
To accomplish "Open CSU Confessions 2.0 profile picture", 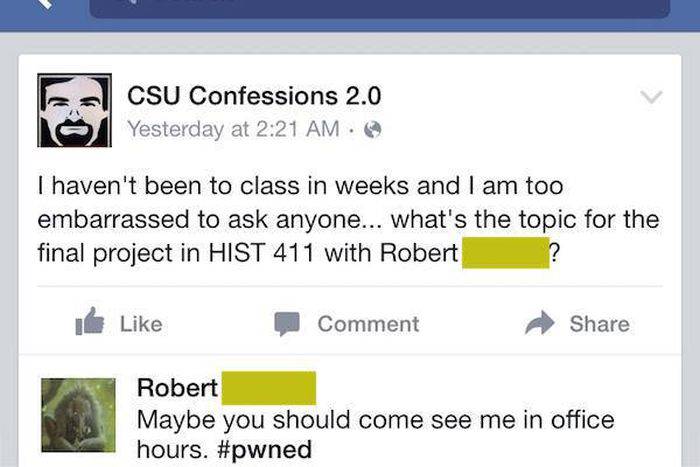I will [74, 110].
